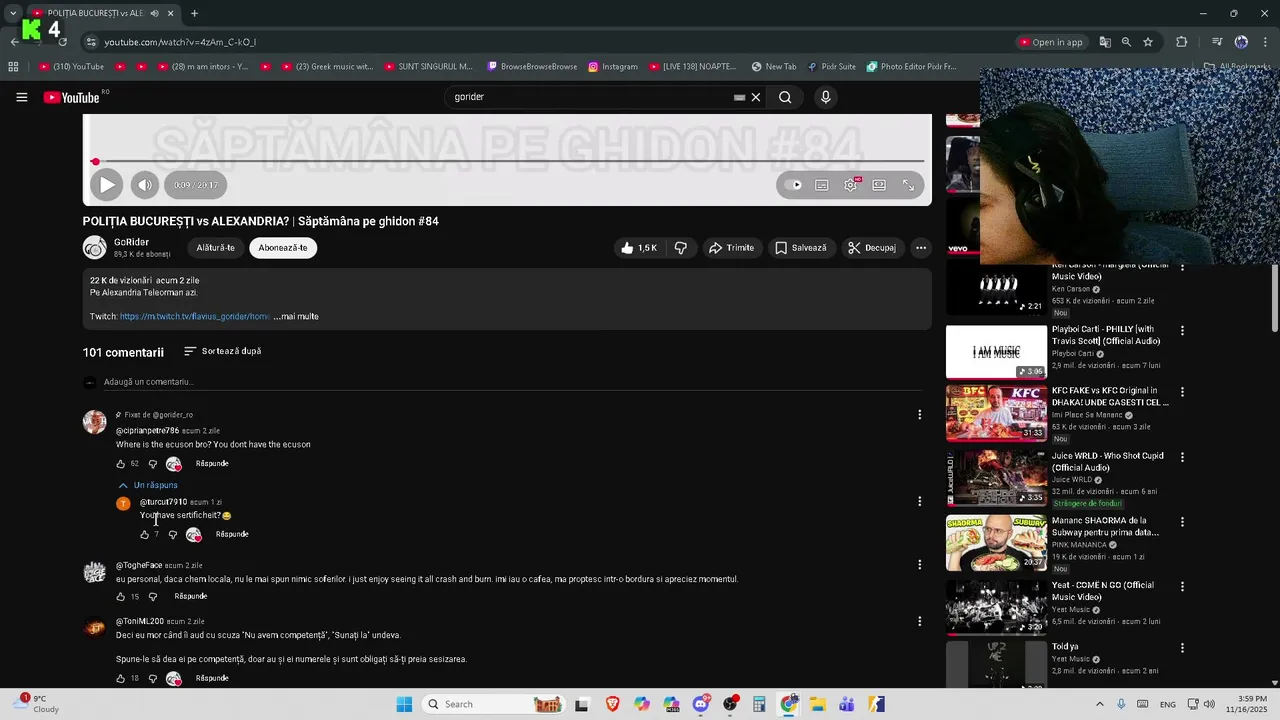Expand the description with ...mai multe
The height and width of the screenshot is (720, 1280).
coord(296,317)
